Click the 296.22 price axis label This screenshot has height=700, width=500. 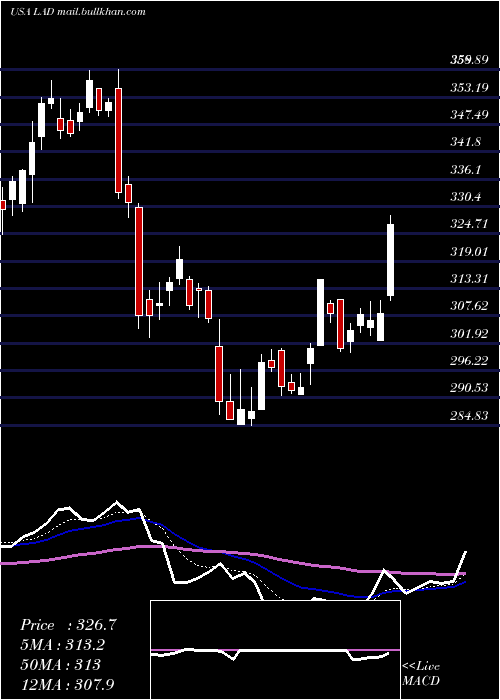coord(468,361)
